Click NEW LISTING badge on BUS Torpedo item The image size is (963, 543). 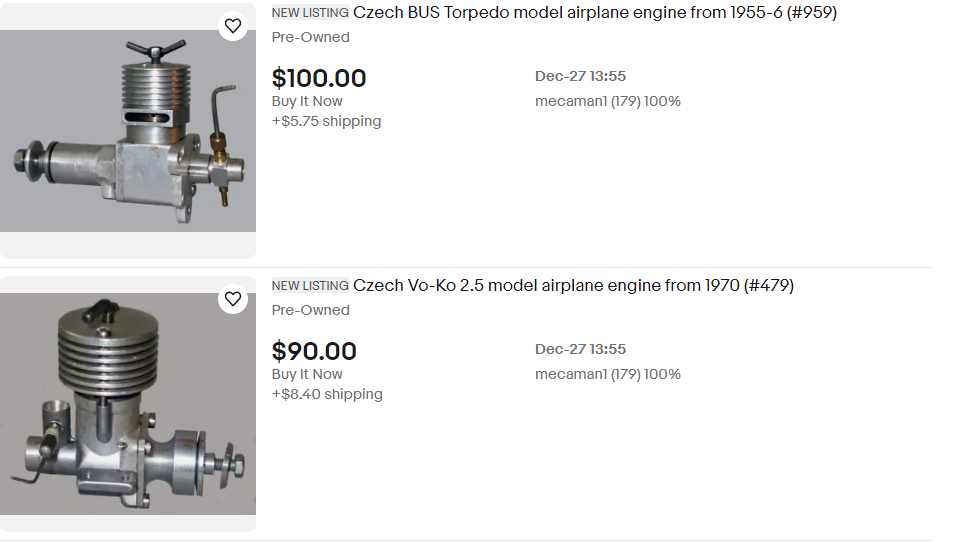(310, 13)
